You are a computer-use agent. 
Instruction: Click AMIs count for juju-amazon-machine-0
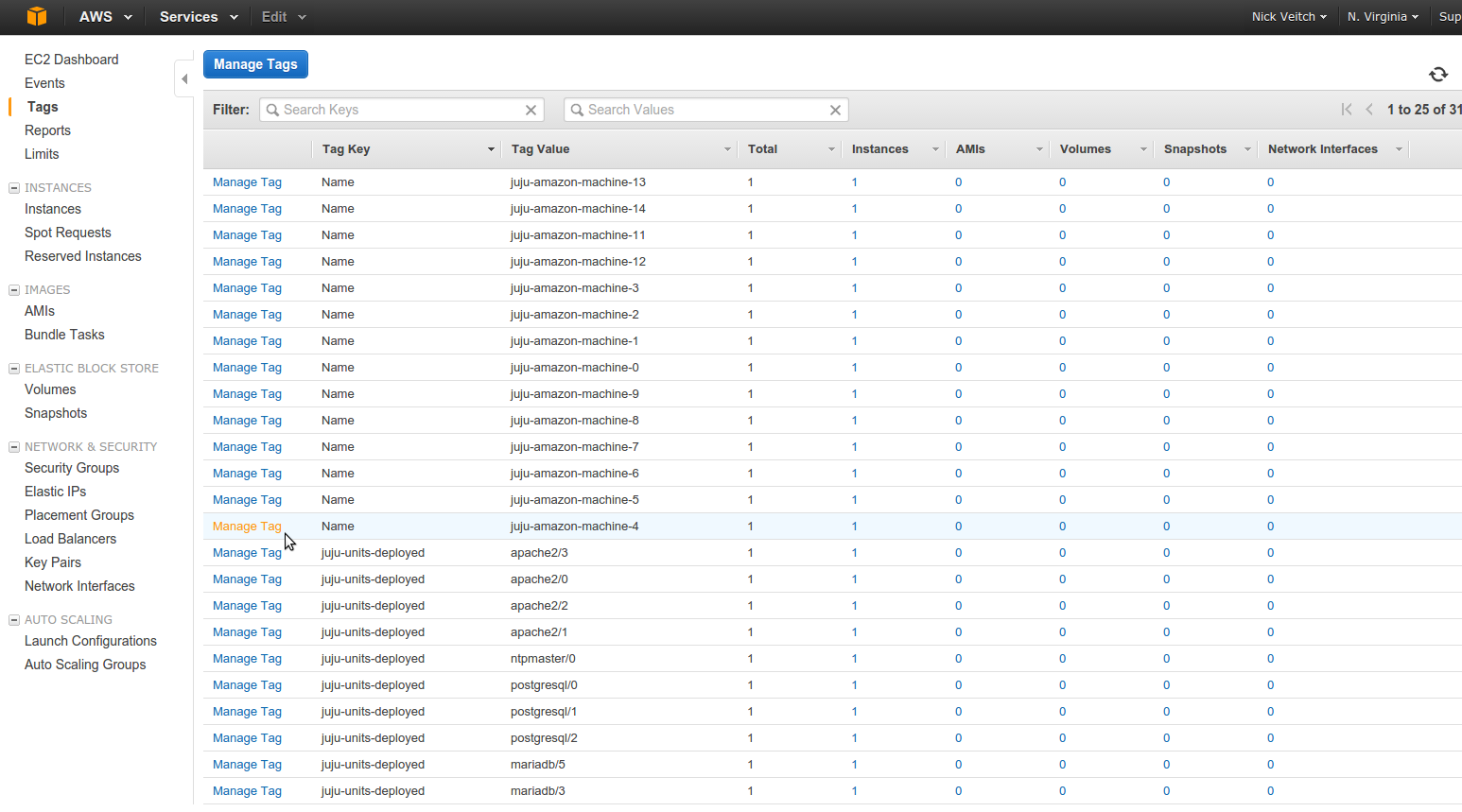click(958, 368)
